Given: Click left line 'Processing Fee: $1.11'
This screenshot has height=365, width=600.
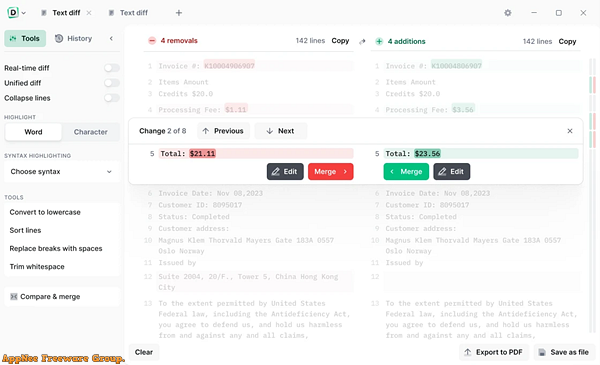Looking at the screenshot, I should pos(203,110).
